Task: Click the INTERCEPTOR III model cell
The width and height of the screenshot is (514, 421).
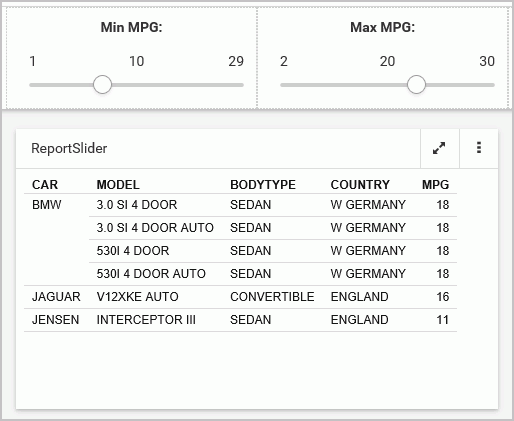Action: [x=146, y=320]
